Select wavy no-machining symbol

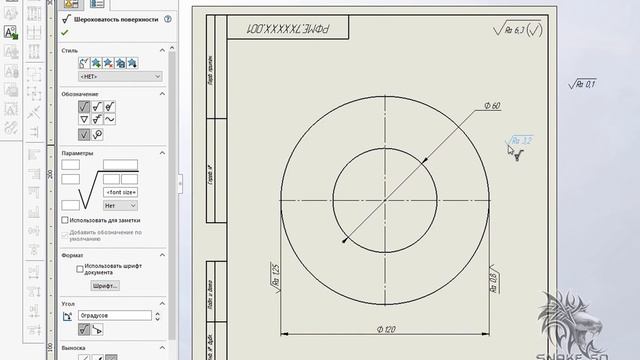[x=109, y=119]
